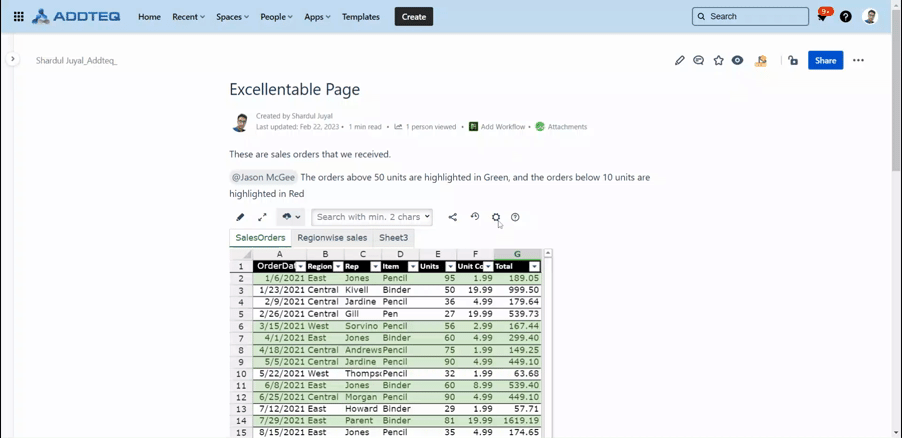902x438 pixels.
Task: Switch to the SalesOrders sheet tab
Action: point(260,238)
